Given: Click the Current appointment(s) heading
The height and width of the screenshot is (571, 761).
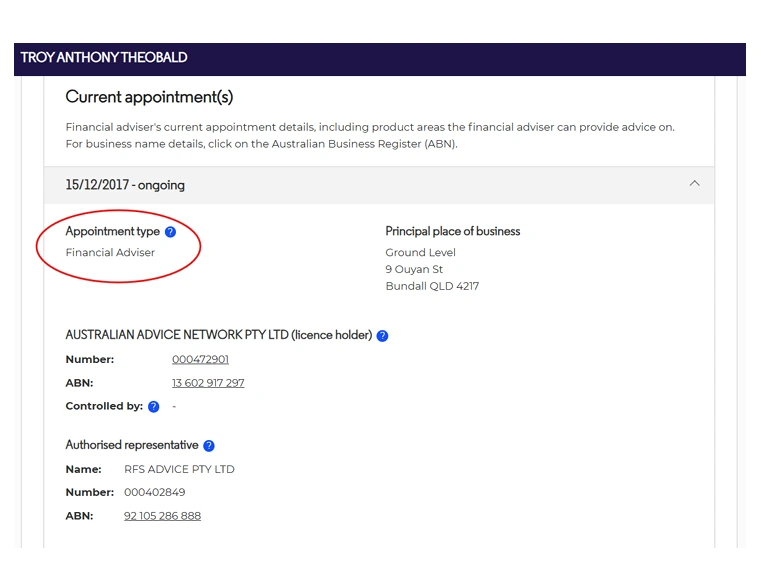Looking at the screenshot, I should [149, 97].
